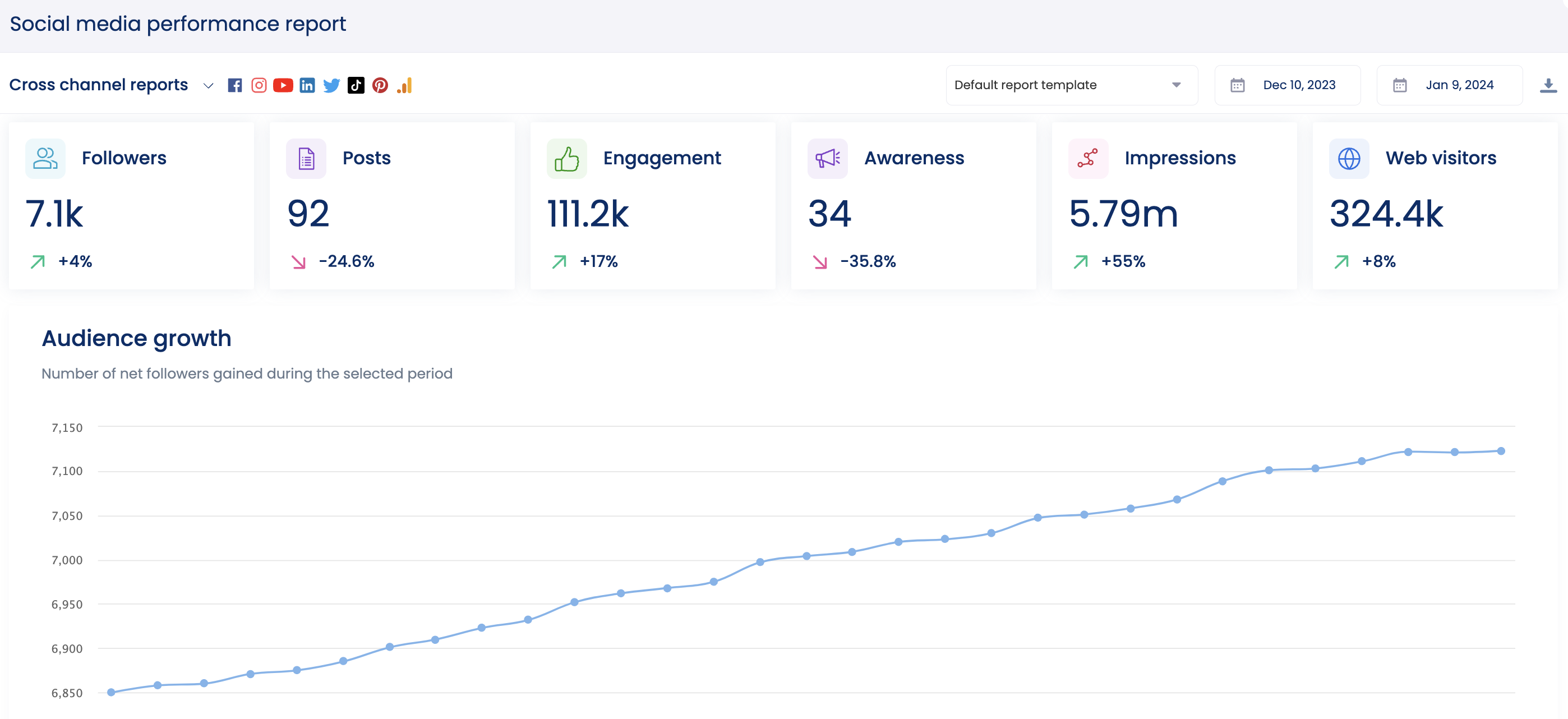Screen dimensions: 1568x719
Task: Open the Default report template dropdown
Action: (x=1071, y=85)
